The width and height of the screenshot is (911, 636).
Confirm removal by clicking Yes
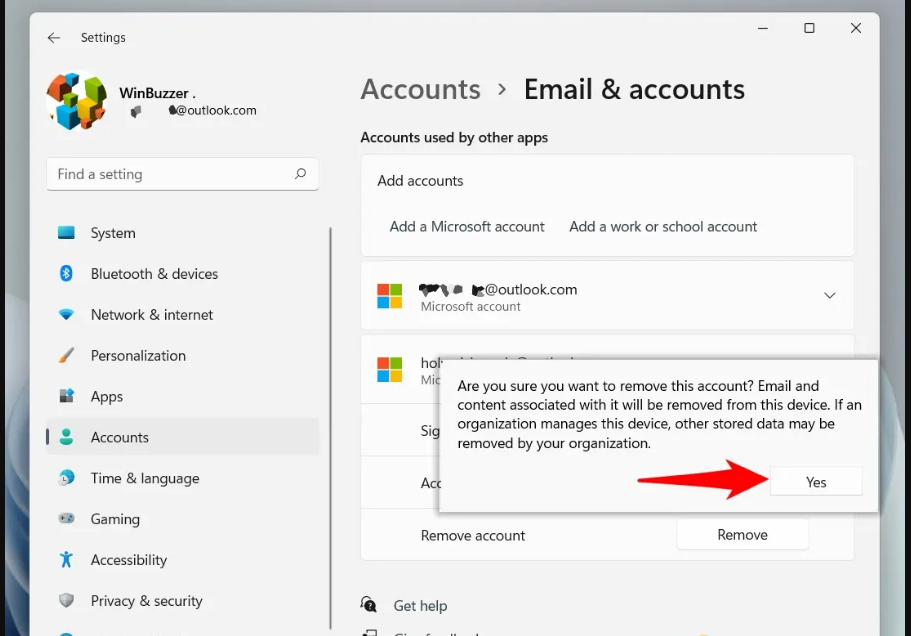(x=816, y=482)
